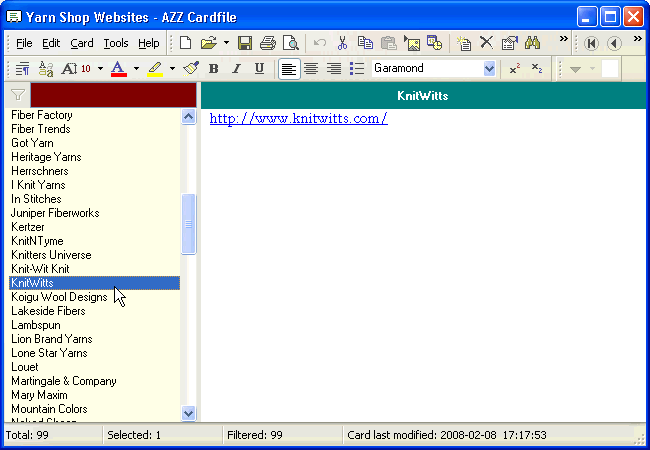Click the find and replace text icon
The width and height of the screenshot is (650, 450).
pos(46,68)
